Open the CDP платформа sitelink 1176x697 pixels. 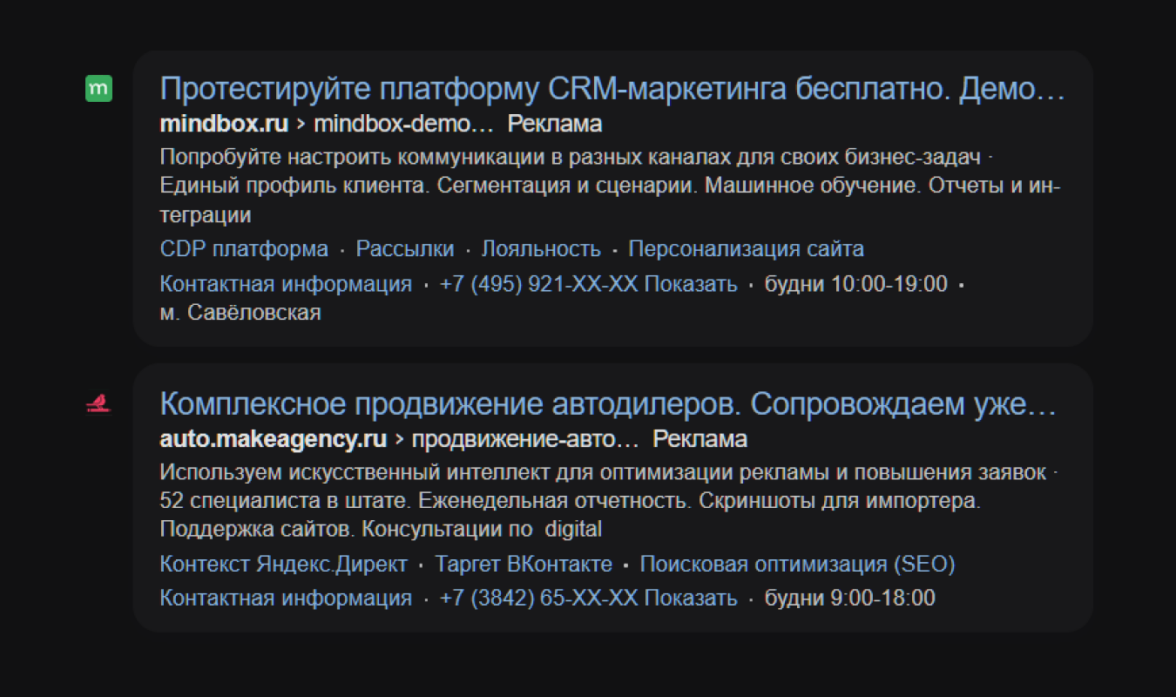[x=244, y=248]
